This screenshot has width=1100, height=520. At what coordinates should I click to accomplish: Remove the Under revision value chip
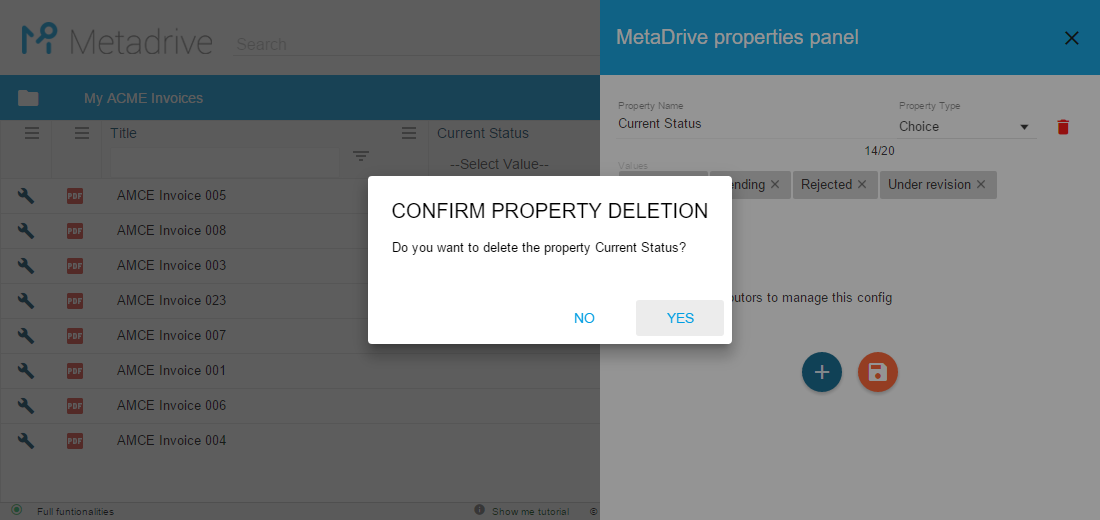(x=981, y=185)
